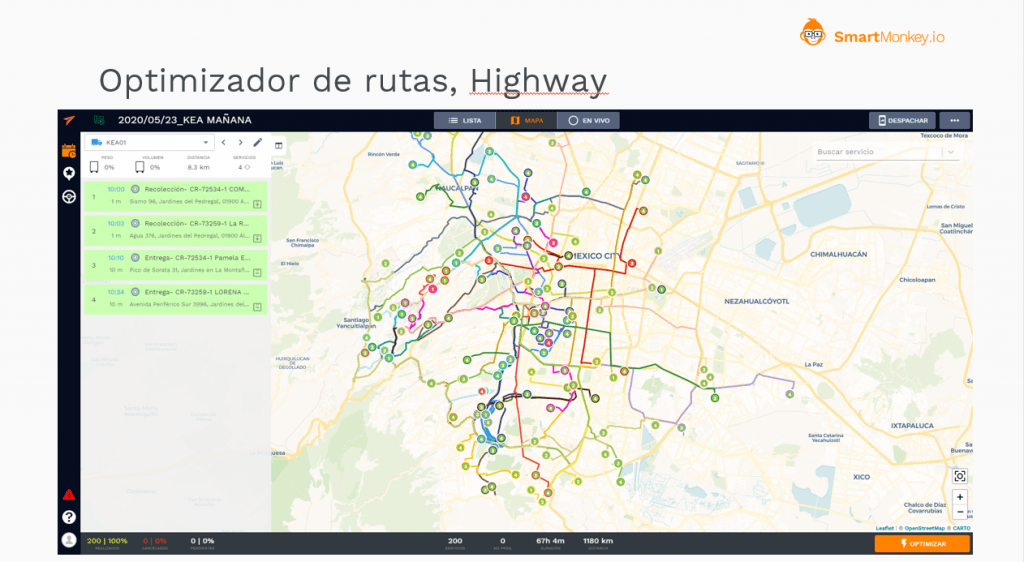This screenshot has height=562, width=1024.
Task: Switch to the Lista view tab
Action: coord(465,120)
